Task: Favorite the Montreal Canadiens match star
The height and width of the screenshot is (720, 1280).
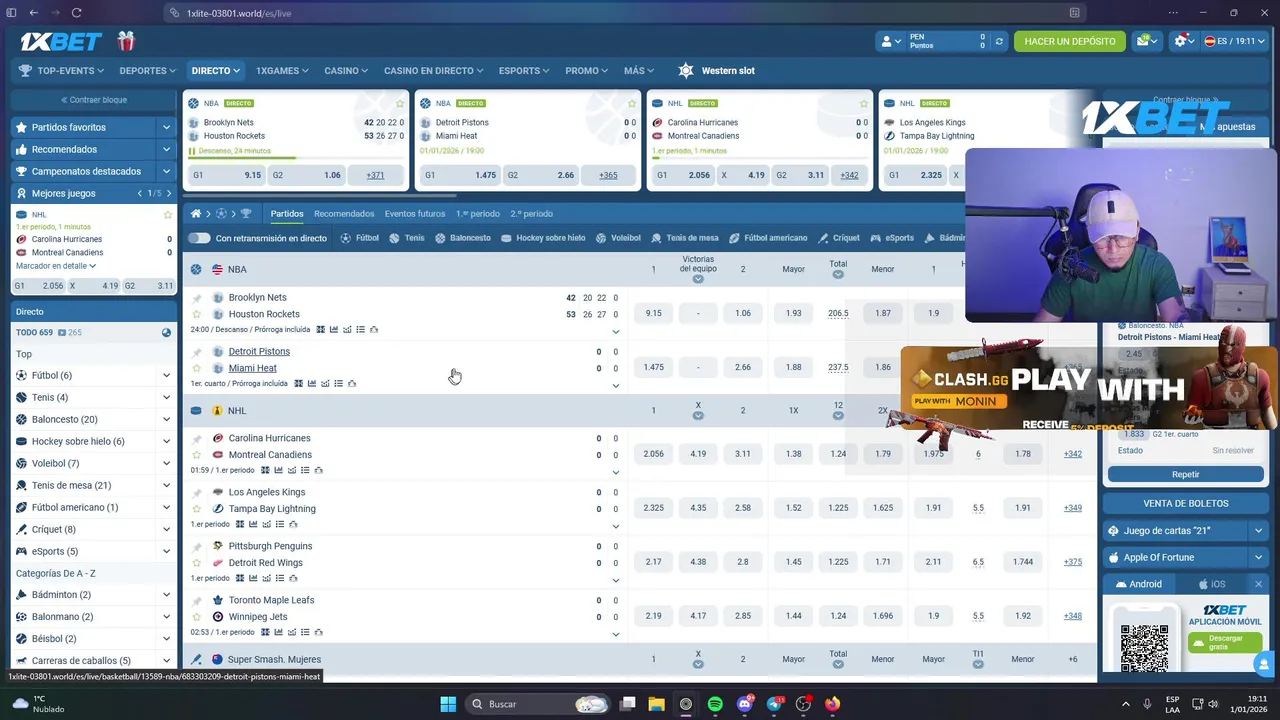Action: pos(197,455)
